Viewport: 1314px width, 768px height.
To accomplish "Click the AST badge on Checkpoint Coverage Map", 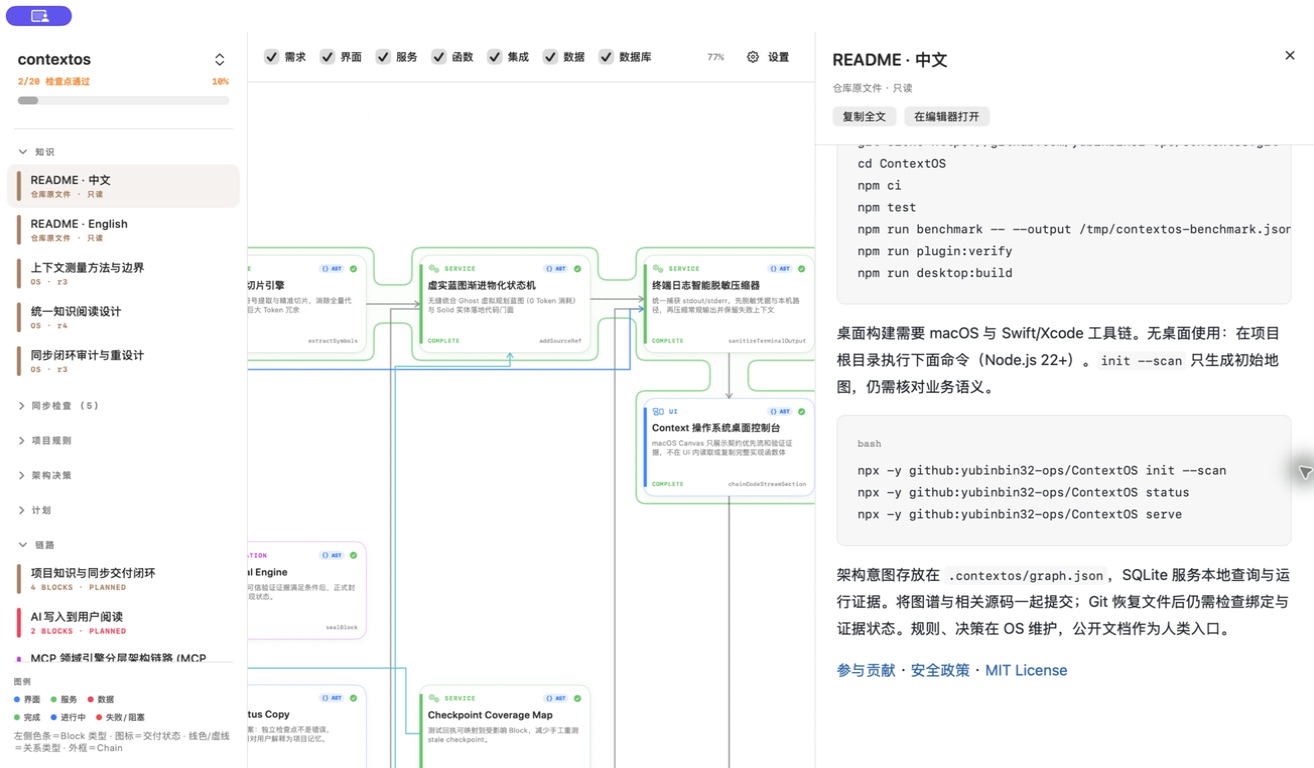I will 557,698.
